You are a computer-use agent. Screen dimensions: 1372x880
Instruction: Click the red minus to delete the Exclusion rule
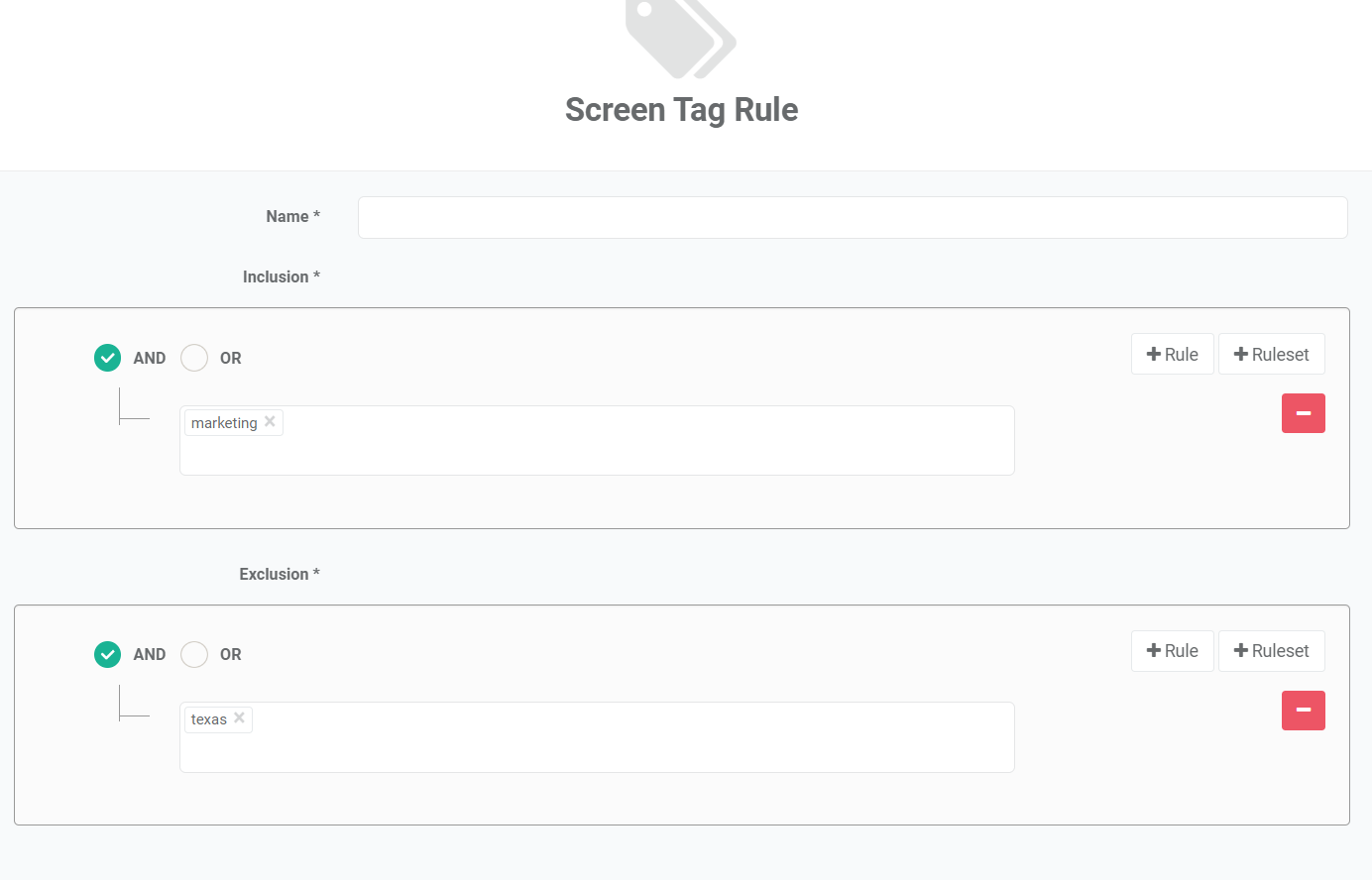(1303, 711)
